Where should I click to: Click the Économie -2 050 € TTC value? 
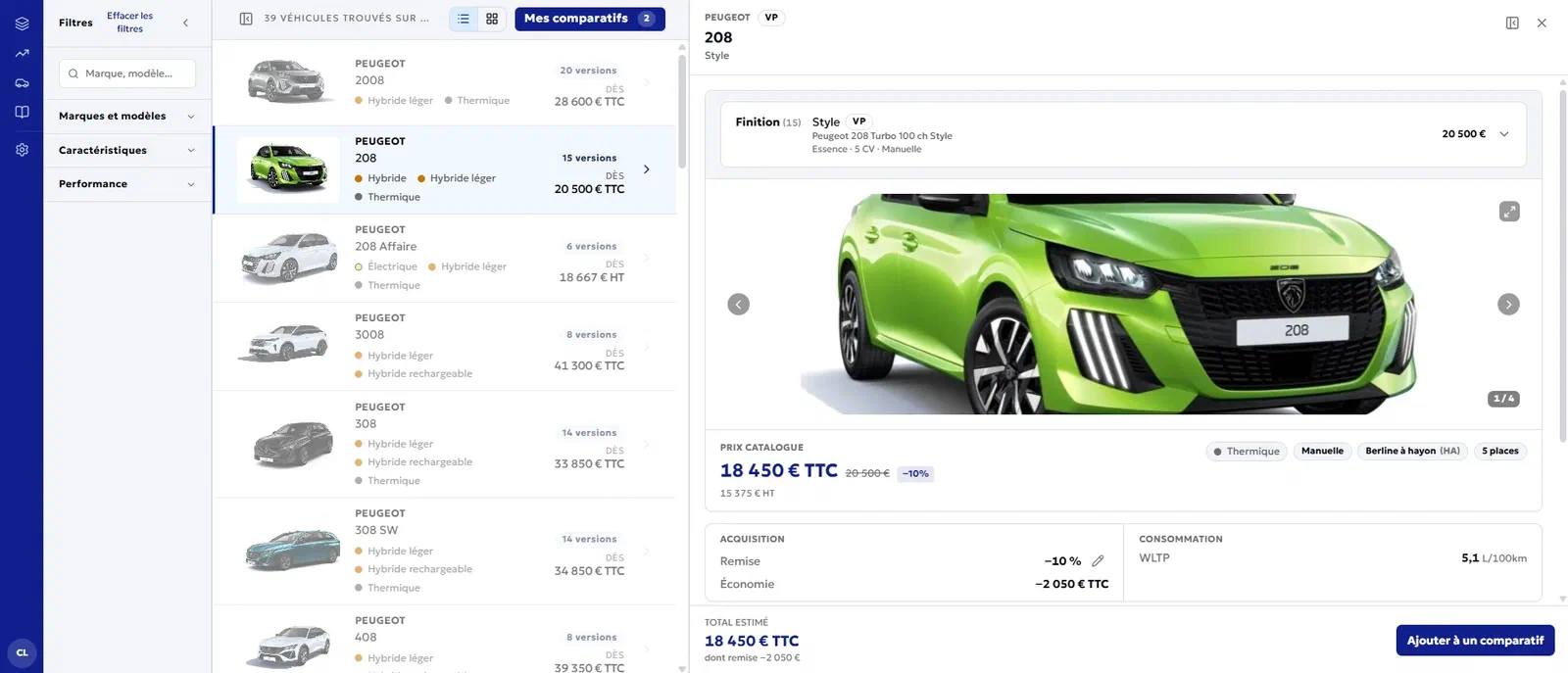click(x=1071, y=584)
